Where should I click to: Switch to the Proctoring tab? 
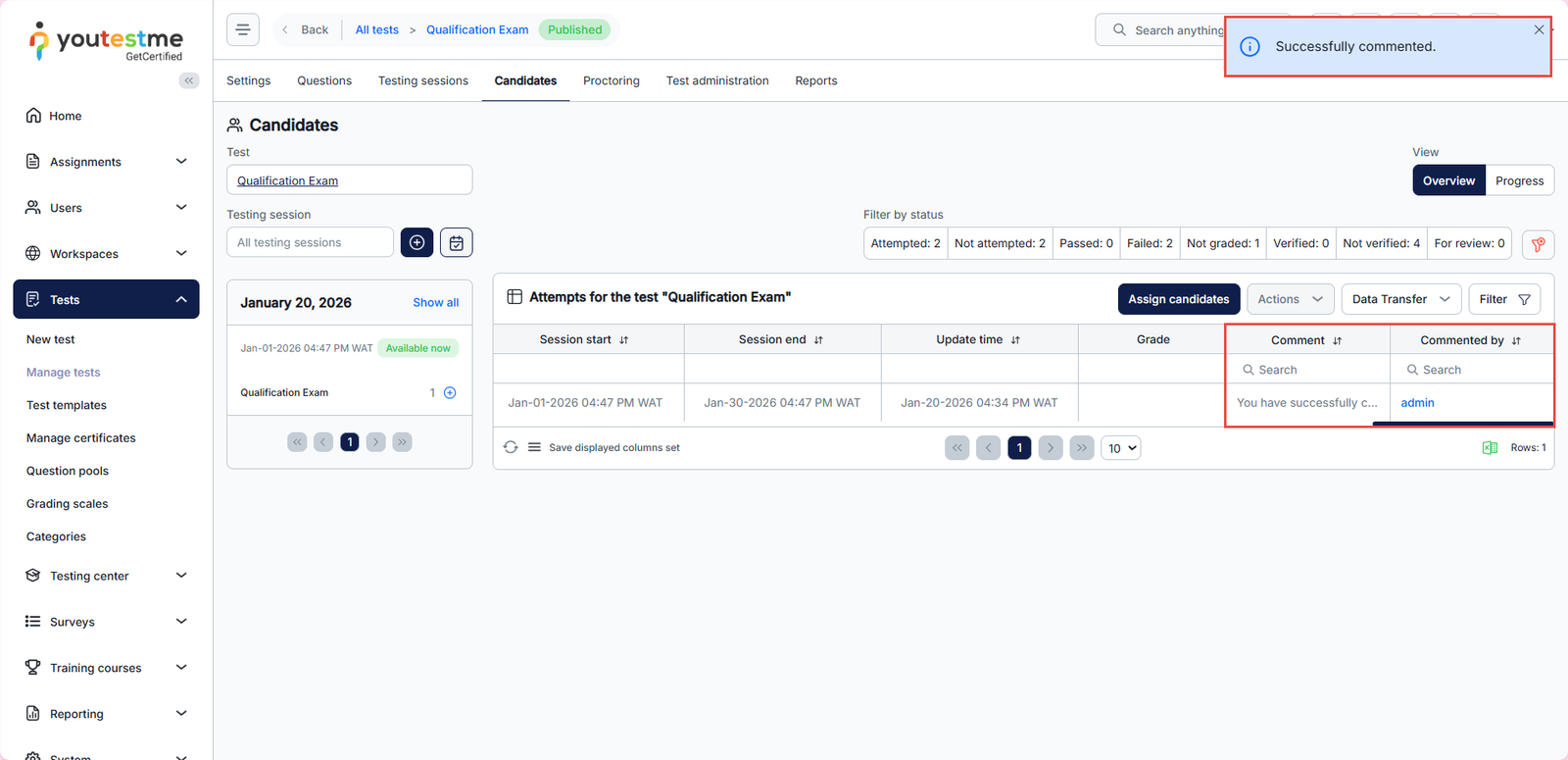[611, 80]
